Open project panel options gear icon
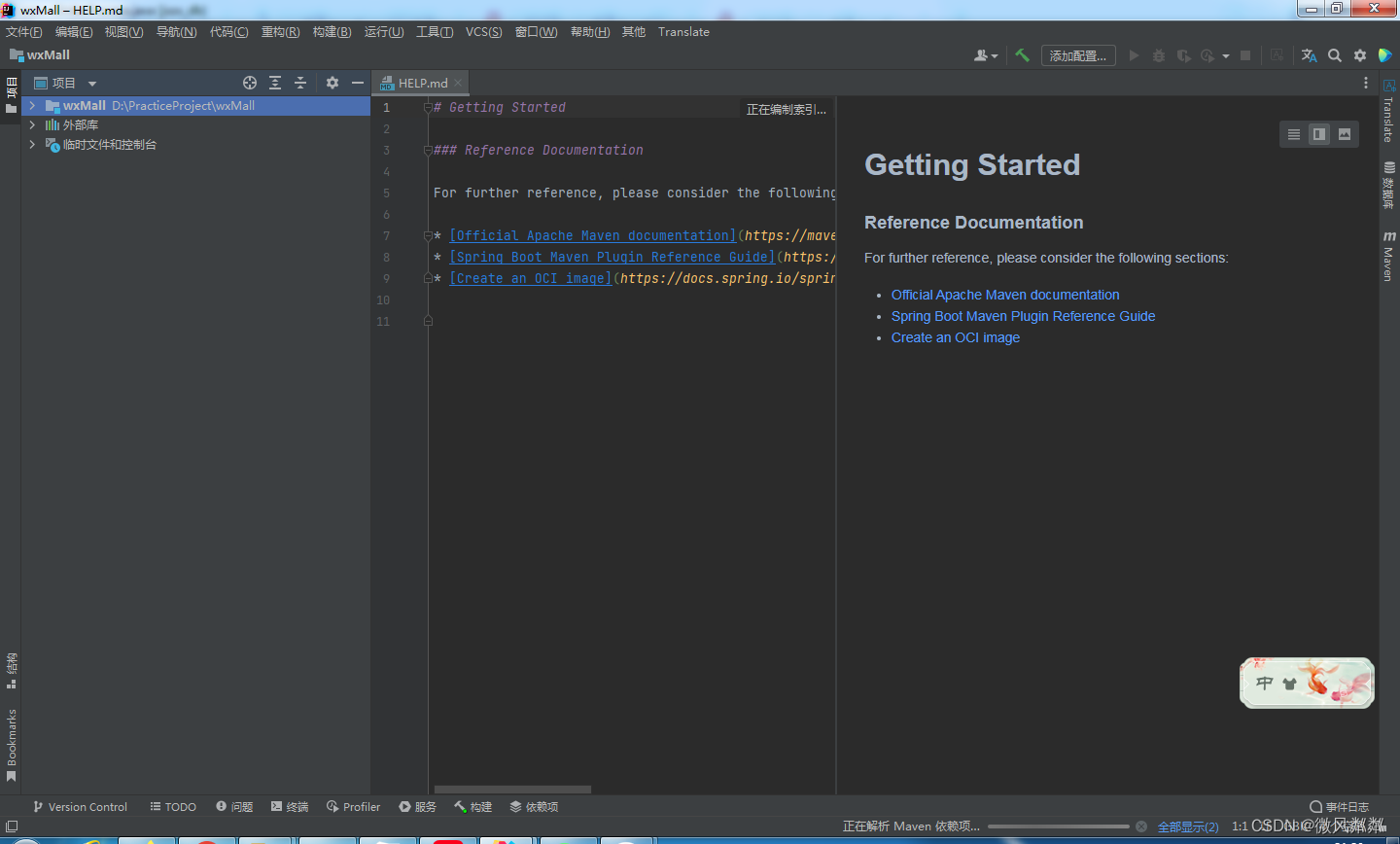Viewport: 1400px width, 844px height. pyautogui.click(x=332, y=83)
